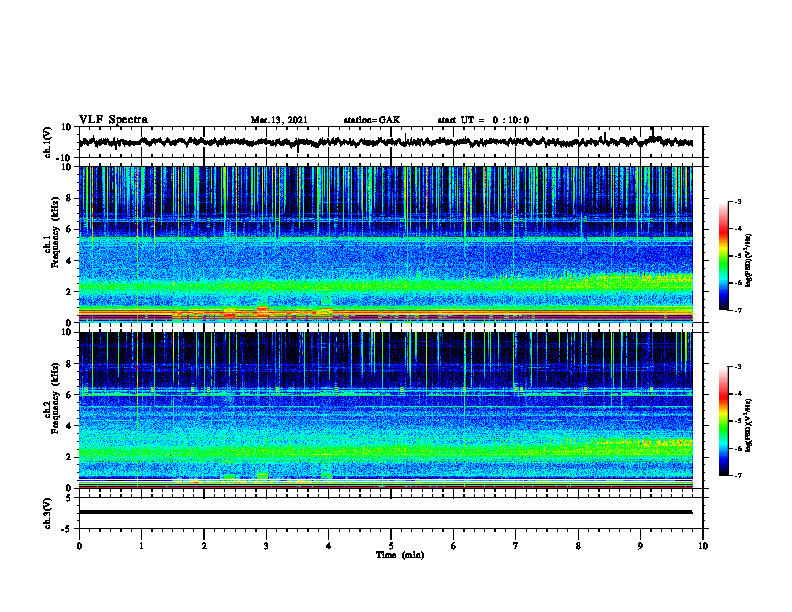Click time axis tick label '4'
Viewport: 792px width, 612px height.
coord(329,546)
